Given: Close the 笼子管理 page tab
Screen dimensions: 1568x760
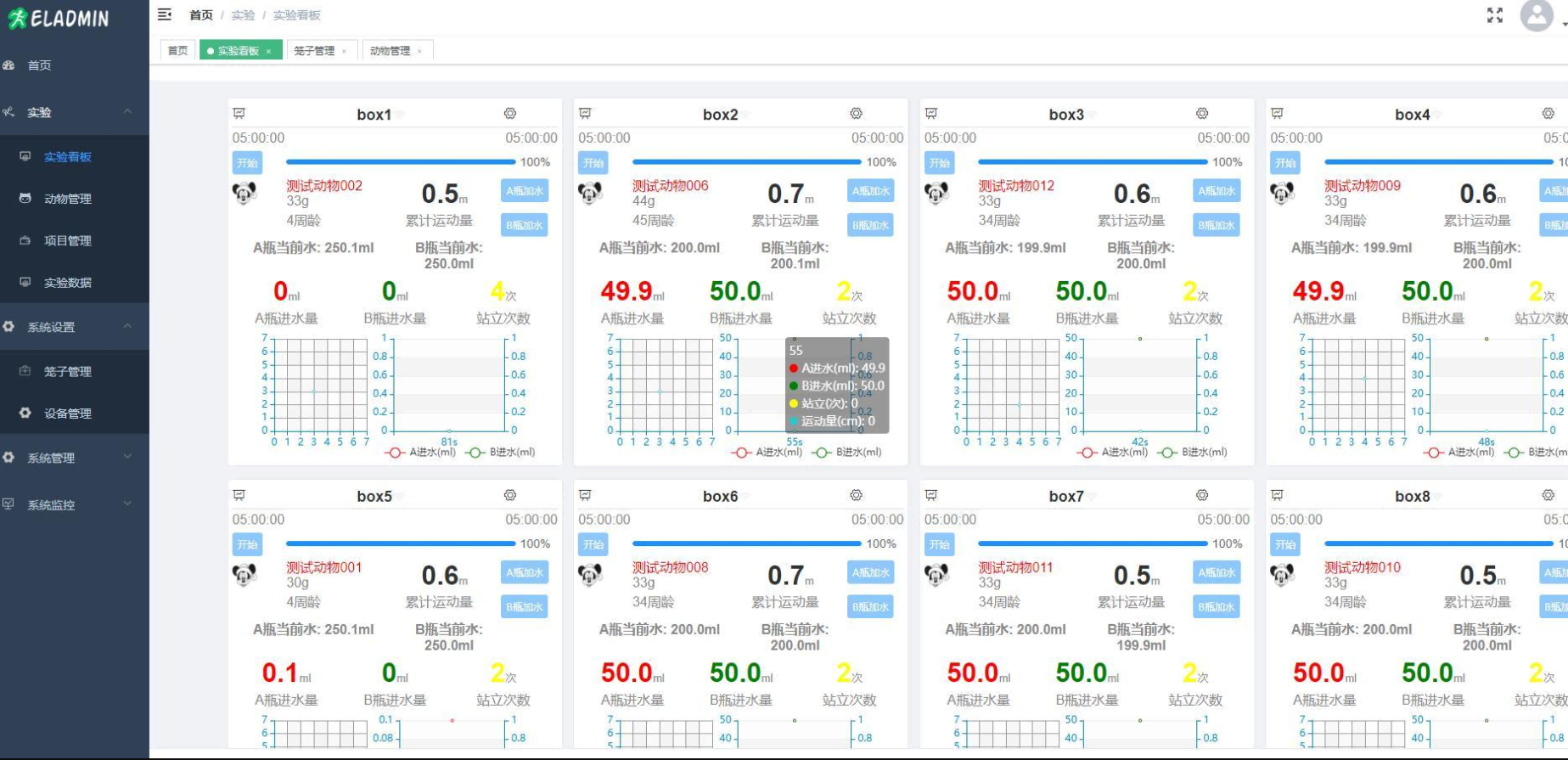Looking at the screenshot, I should coord(344,52).
